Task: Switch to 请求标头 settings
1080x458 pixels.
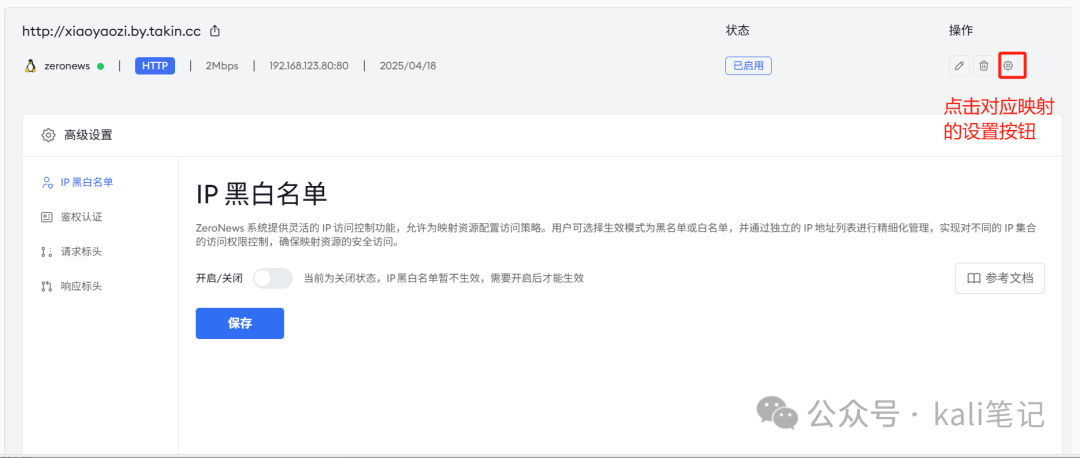Action: click(x=80, y=252)
